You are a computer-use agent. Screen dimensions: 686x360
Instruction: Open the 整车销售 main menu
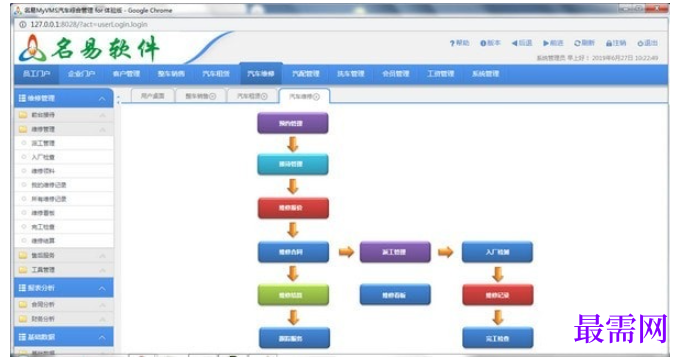[x=171, y=74]
